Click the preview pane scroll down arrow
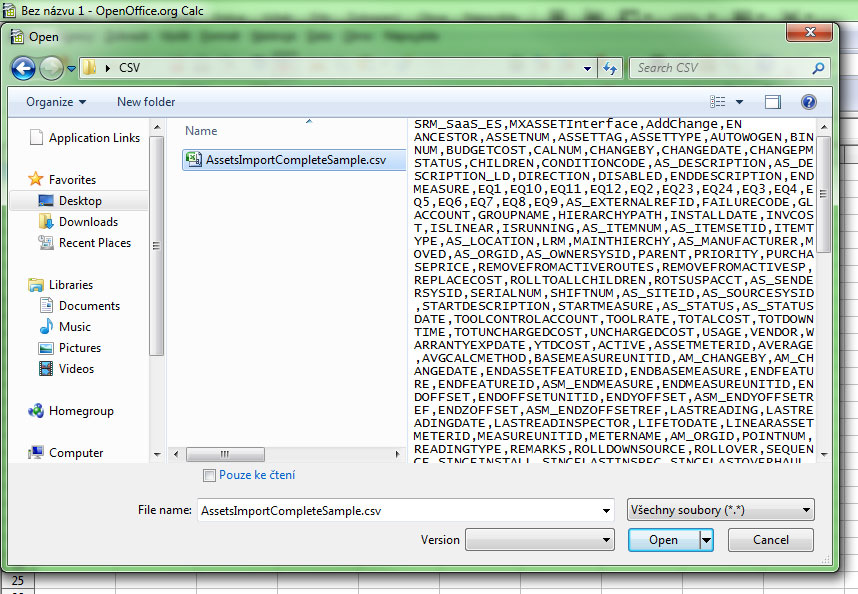The height and width of the screenshot is (594, 858). tap(824, 454)
